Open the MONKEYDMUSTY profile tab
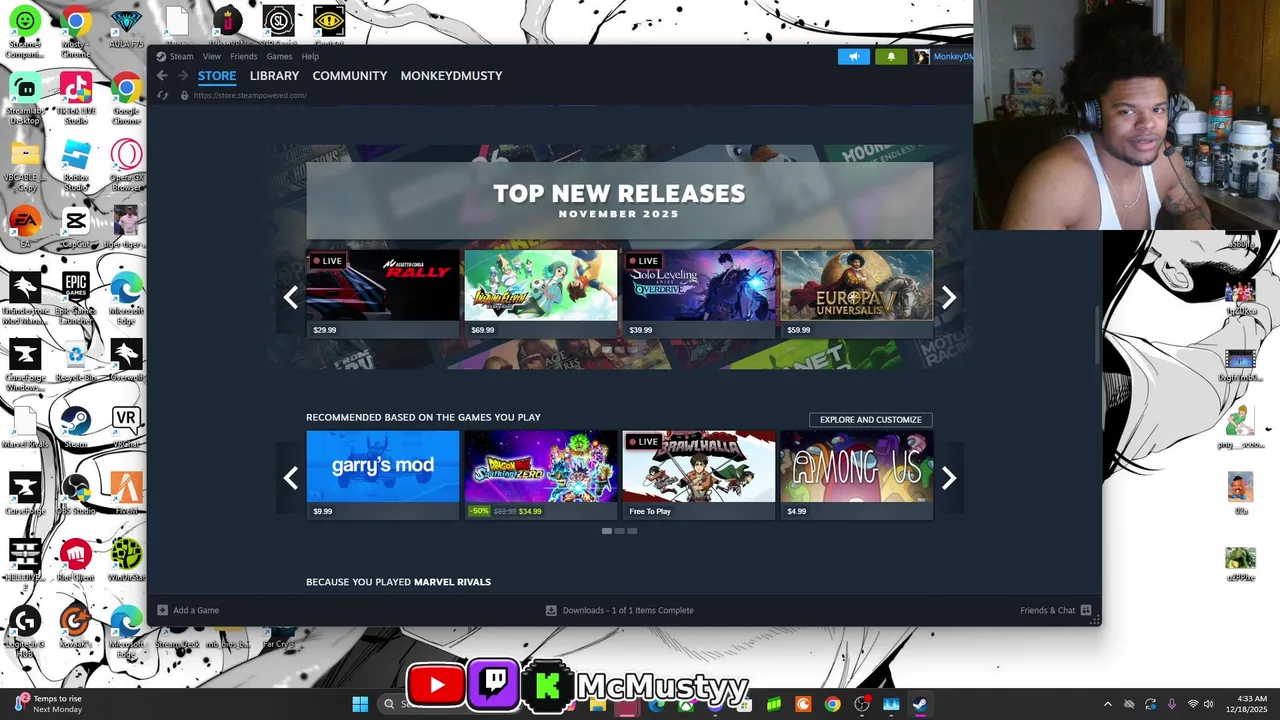Image resolution: width=1280 pixels, height=720 pixels. coord(451,76)
